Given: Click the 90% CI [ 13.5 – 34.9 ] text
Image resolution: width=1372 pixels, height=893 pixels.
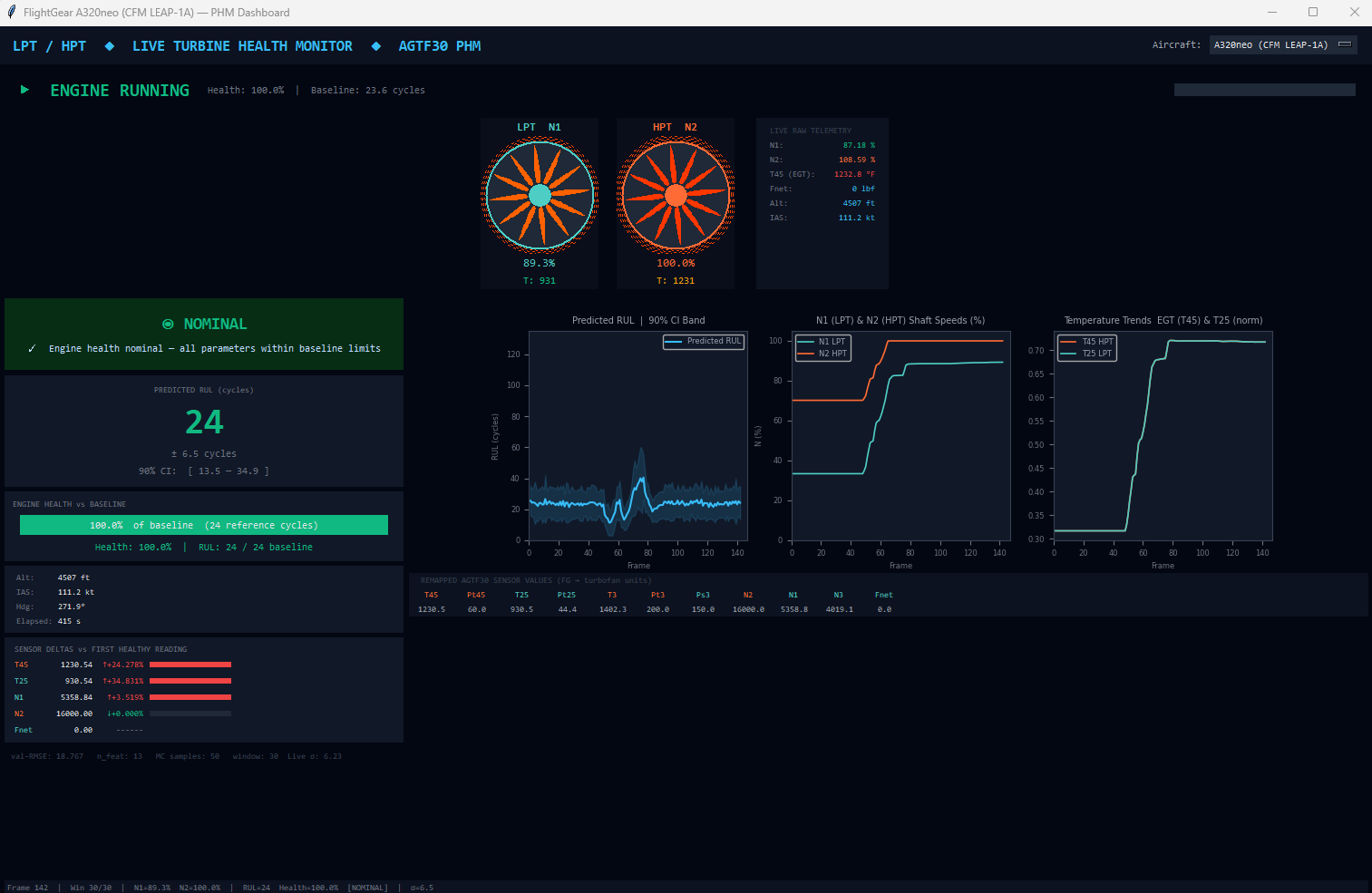Looking at the screenshot, I should point(204,471).
